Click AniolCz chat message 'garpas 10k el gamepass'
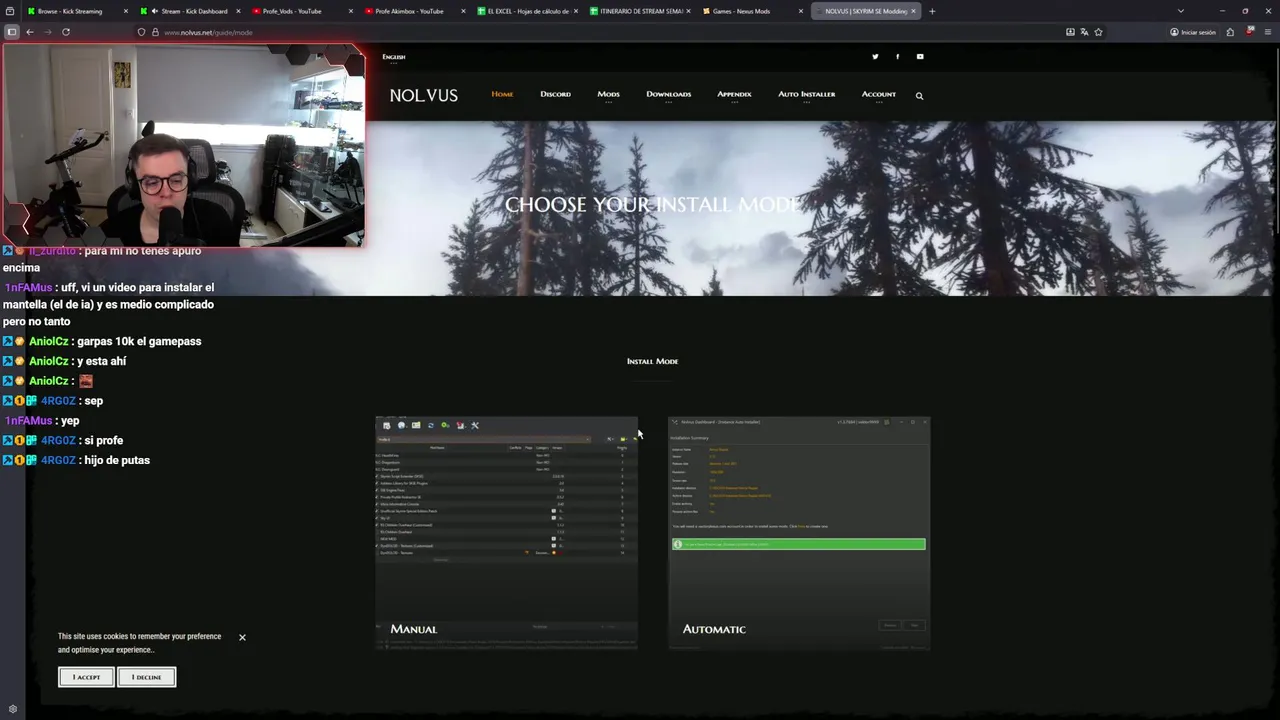 coord(139,341)
